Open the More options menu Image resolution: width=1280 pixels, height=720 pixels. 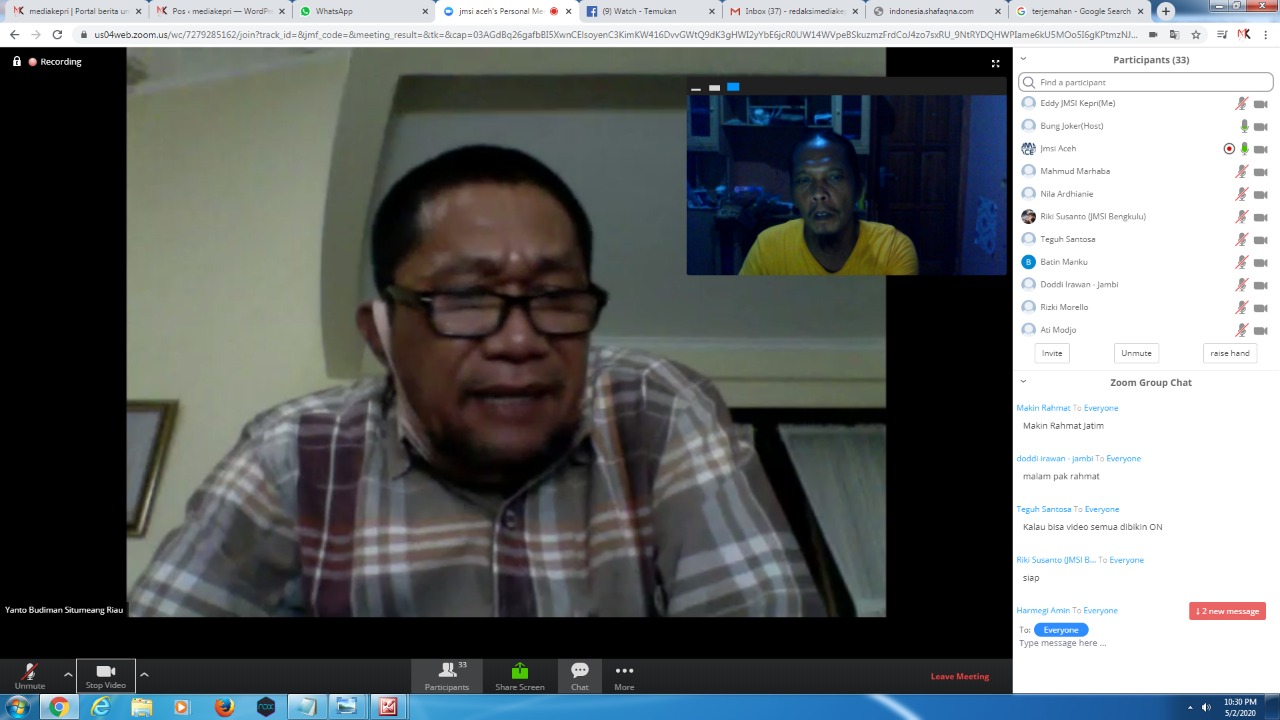pyautogui.click(x=624, y=676)
